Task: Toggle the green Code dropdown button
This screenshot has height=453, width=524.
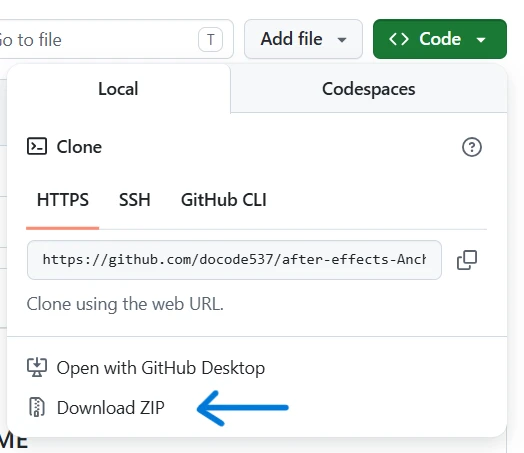Action: (440, 39)
